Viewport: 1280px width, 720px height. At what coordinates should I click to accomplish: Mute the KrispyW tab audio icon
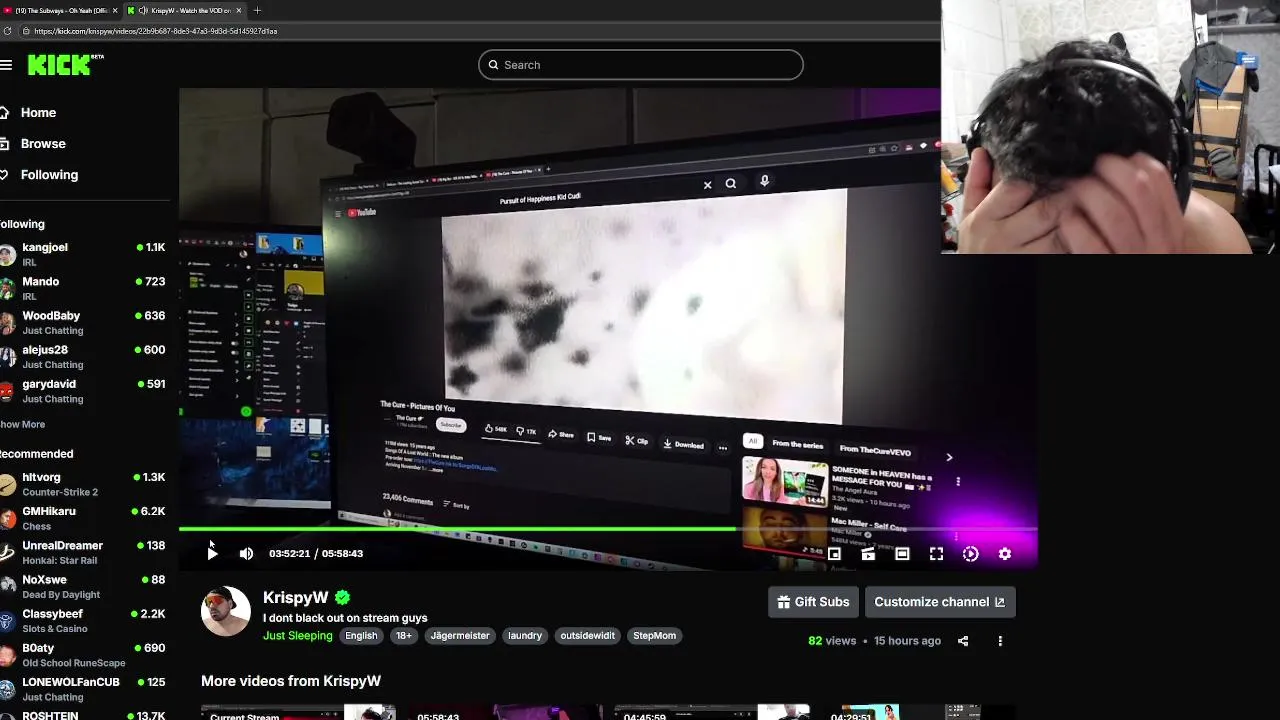(x=143, y=10)
